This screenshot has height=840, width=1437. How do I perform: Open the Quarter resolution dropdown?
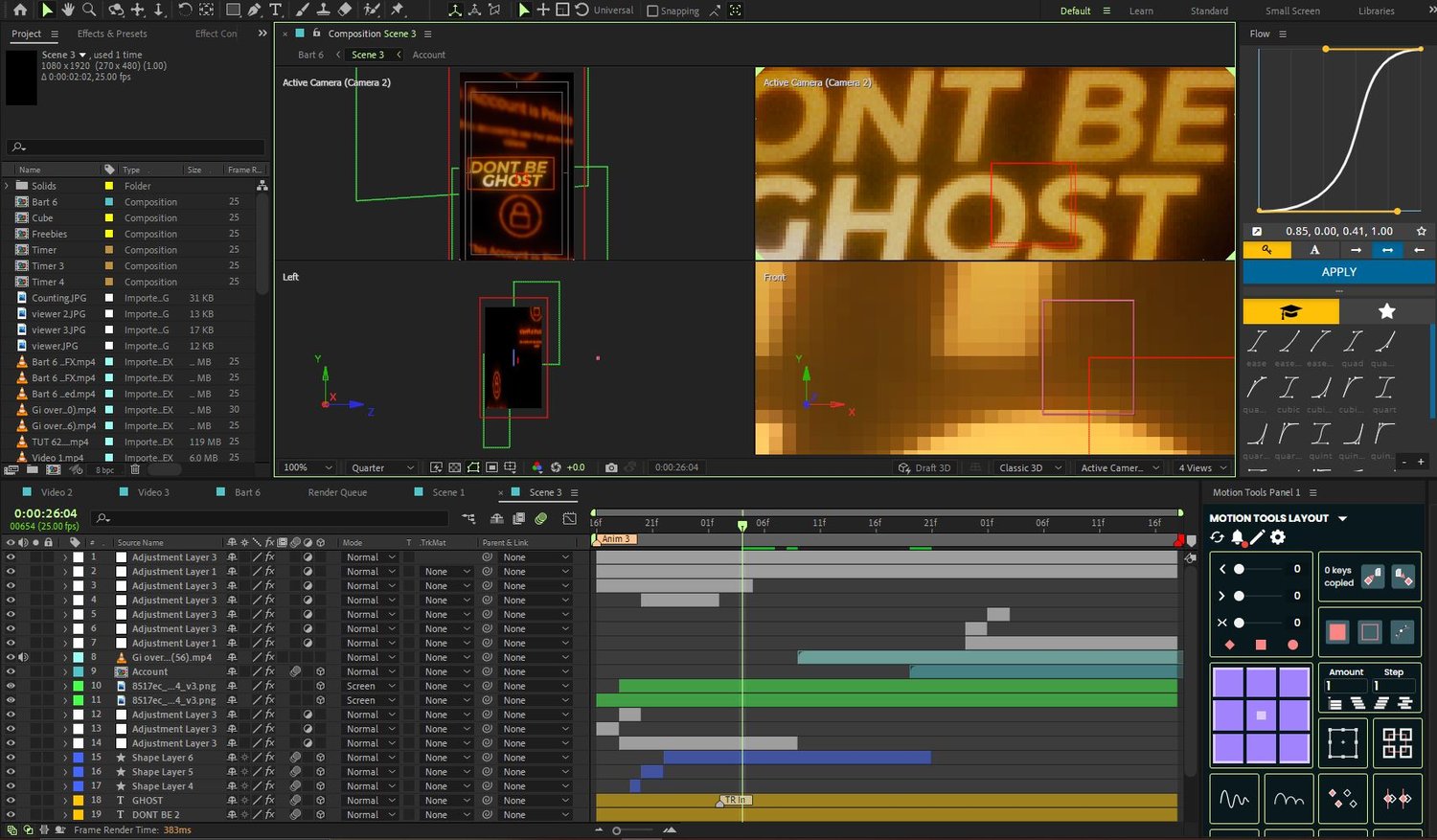382,467
